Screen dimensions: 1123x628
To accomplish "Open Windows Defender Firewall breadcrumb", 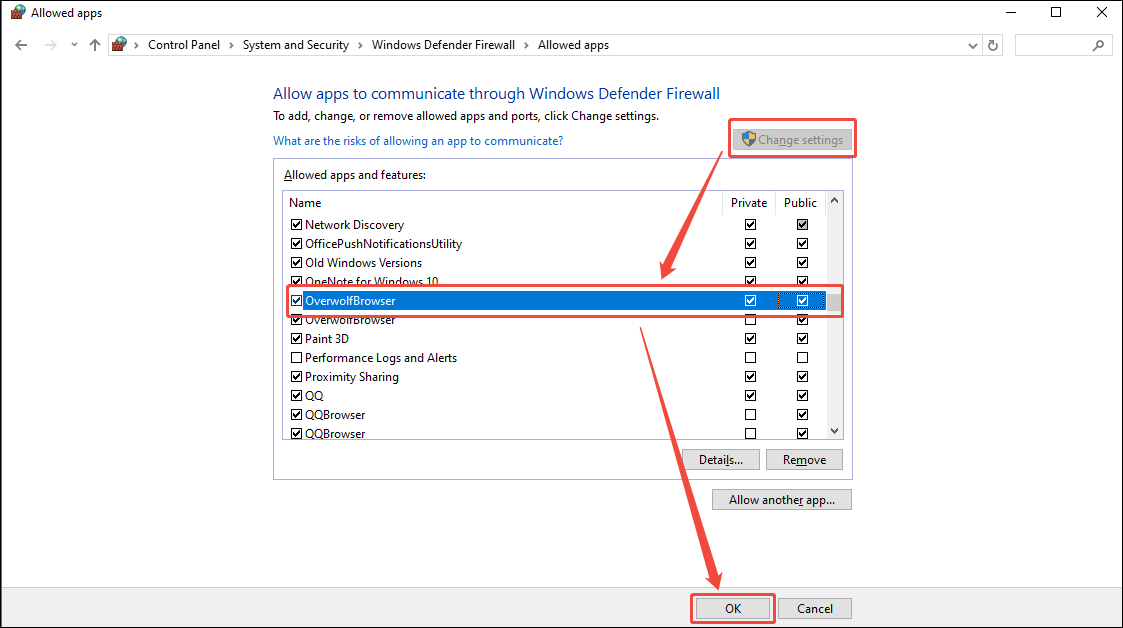I will tap(443, 44).
